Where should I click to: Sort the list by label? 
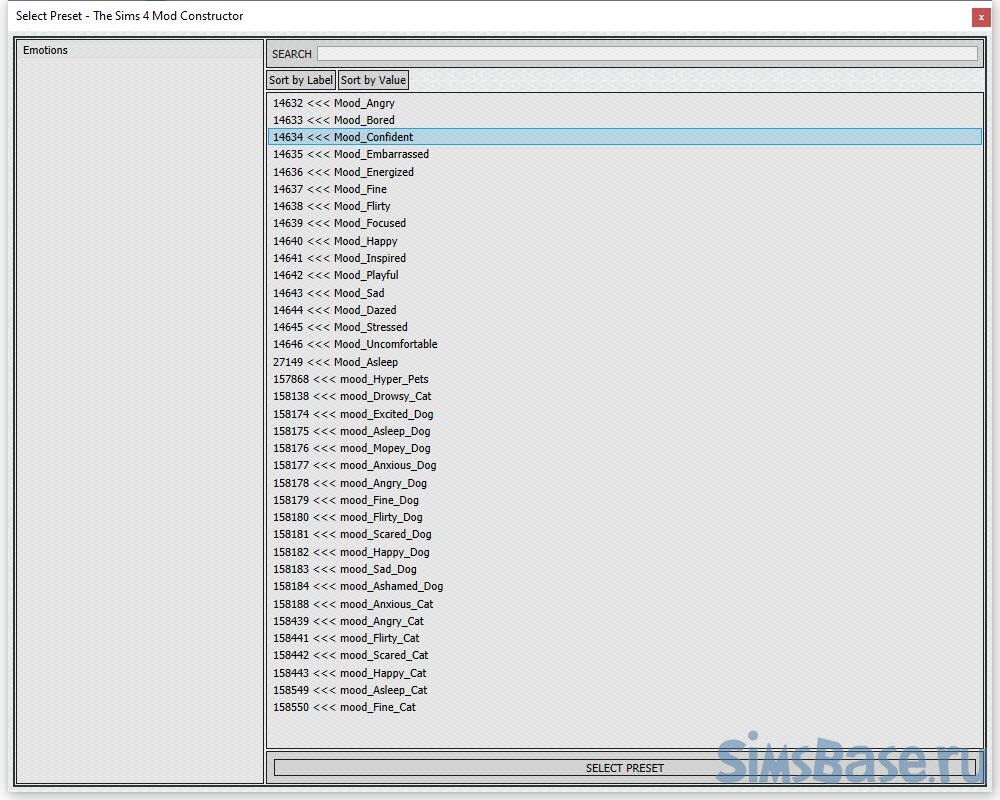point(301,80)
